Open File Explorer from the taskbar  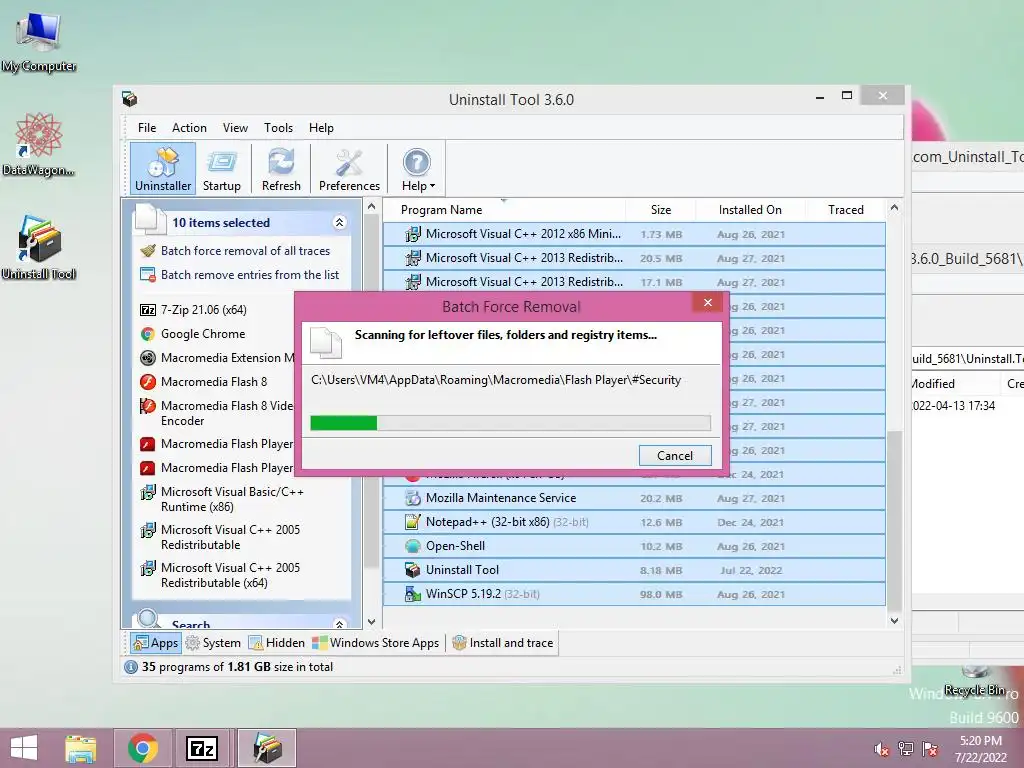(80, 748)
